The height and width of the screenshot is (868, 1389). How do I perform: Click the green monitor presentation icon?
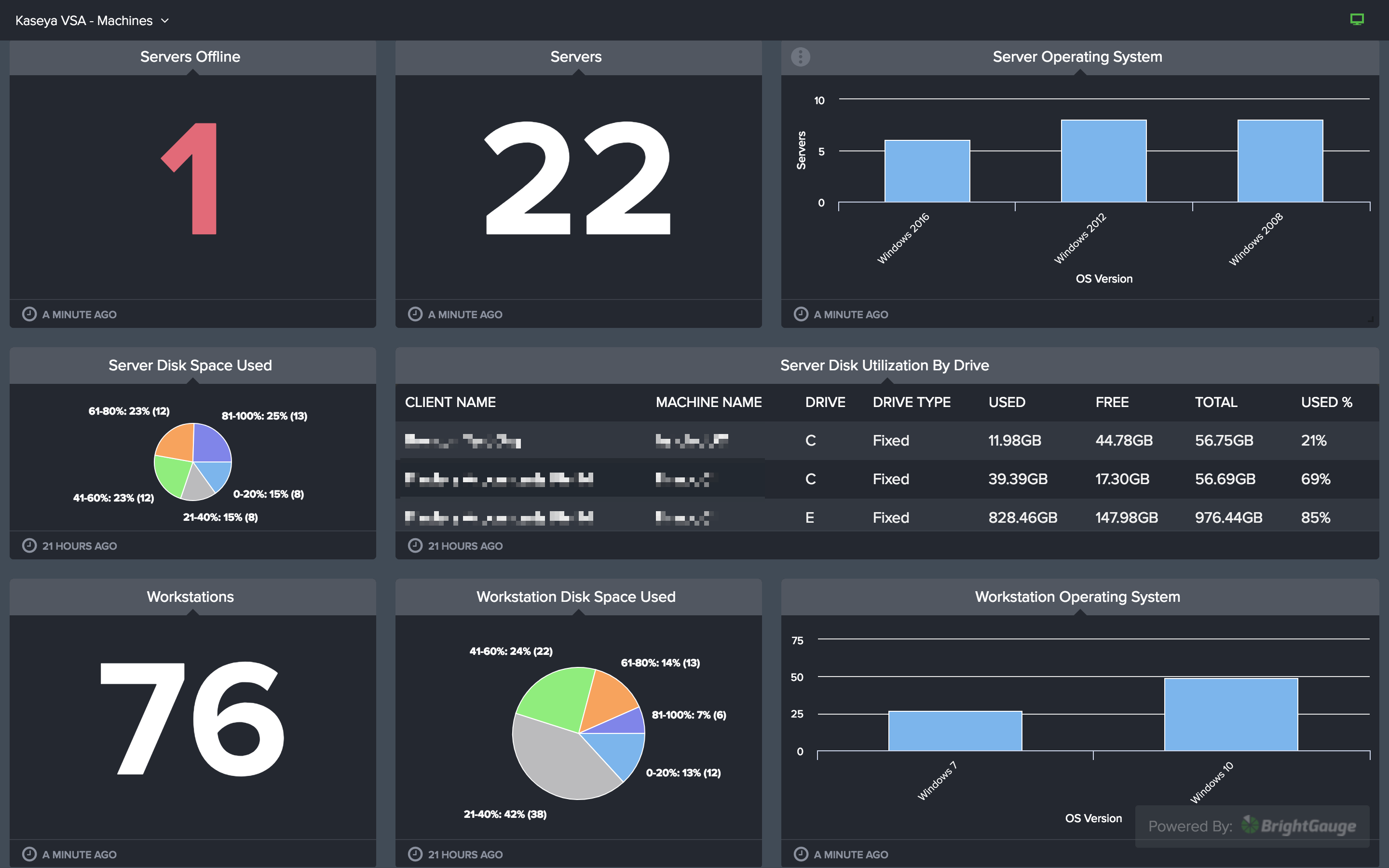click(1357, 19)
